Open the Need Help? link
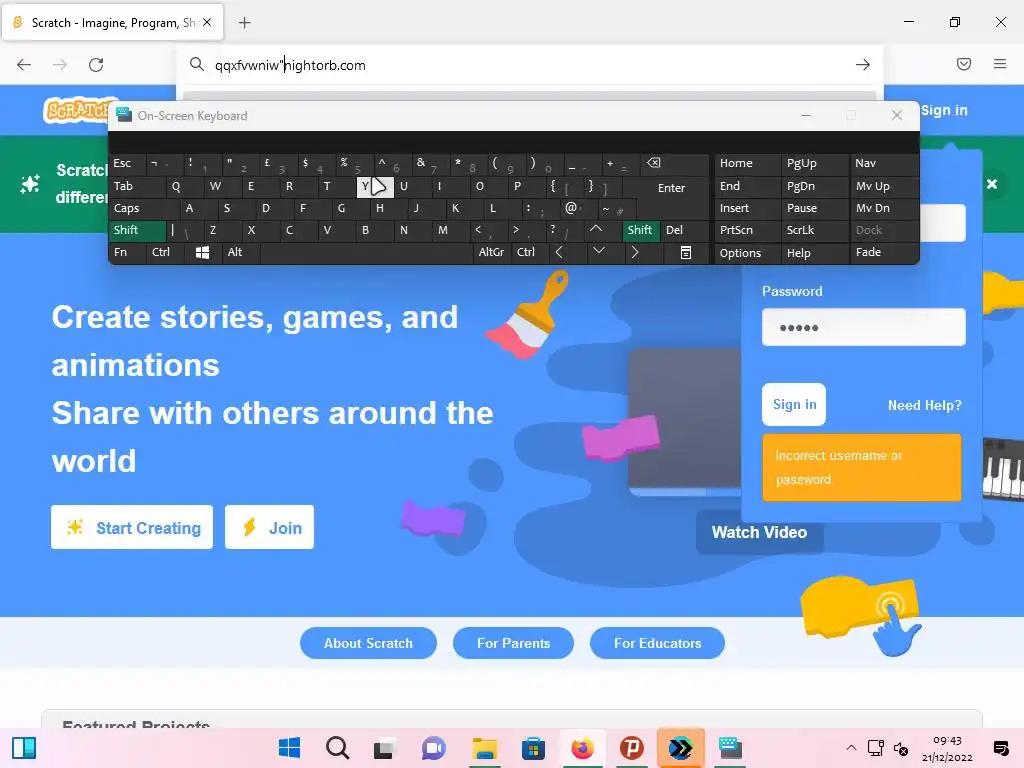 924,405
